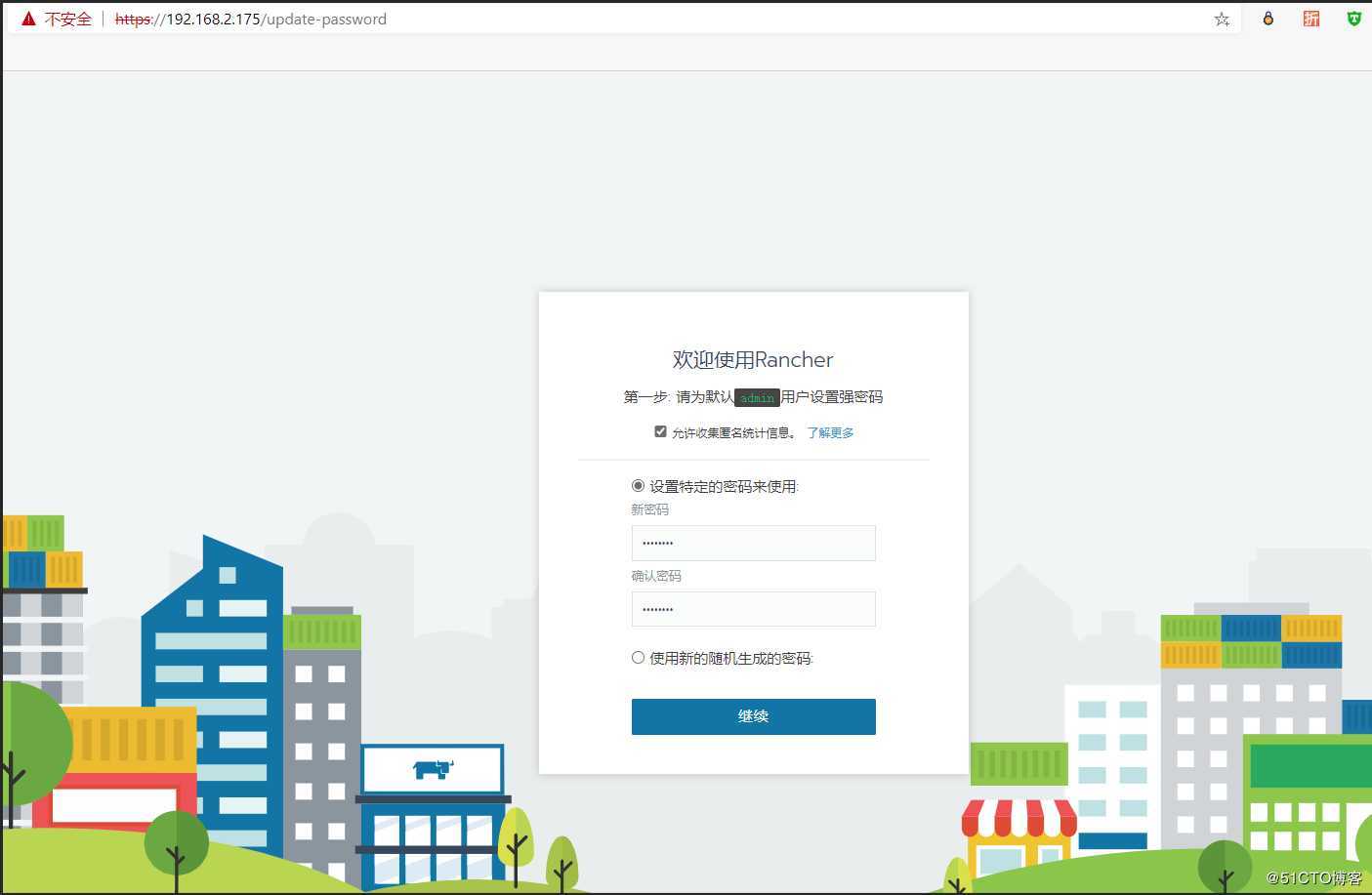Image resolution: width=1372 pixels, height=895 pixels.
Task: Select the set specific password radio option
Action: coord(638,485)
